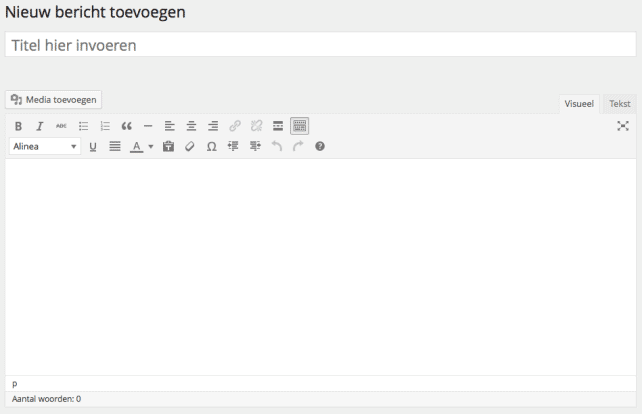
Task: Toggle bold formatting in the editor toolbar
Action: pos(18,126)
